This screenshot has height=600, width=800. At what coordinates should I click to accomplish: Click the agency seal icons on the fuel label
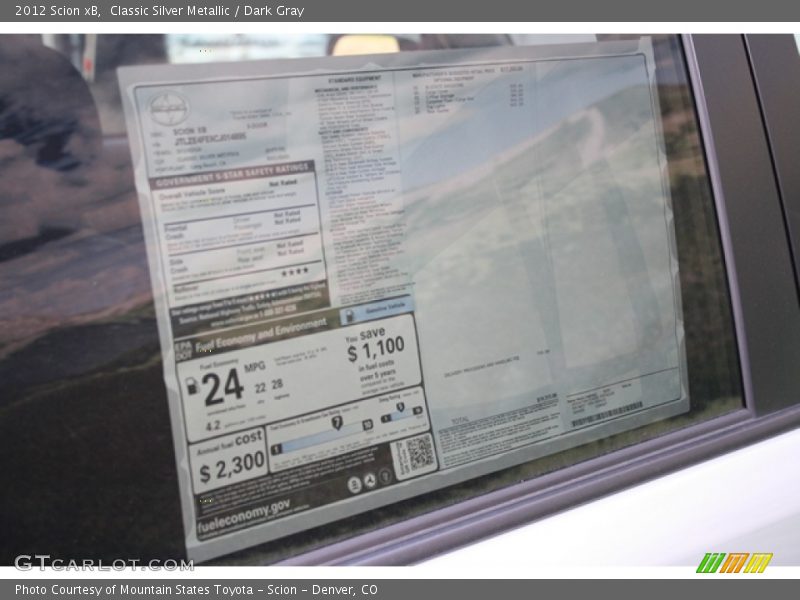coord(366,482)
